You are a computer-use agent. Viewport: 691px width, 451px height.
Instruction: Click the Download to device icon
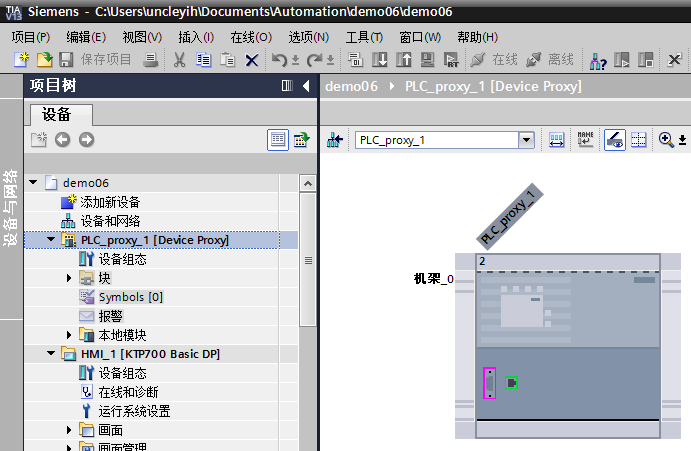pyautogui.click(x=379, y=59)
